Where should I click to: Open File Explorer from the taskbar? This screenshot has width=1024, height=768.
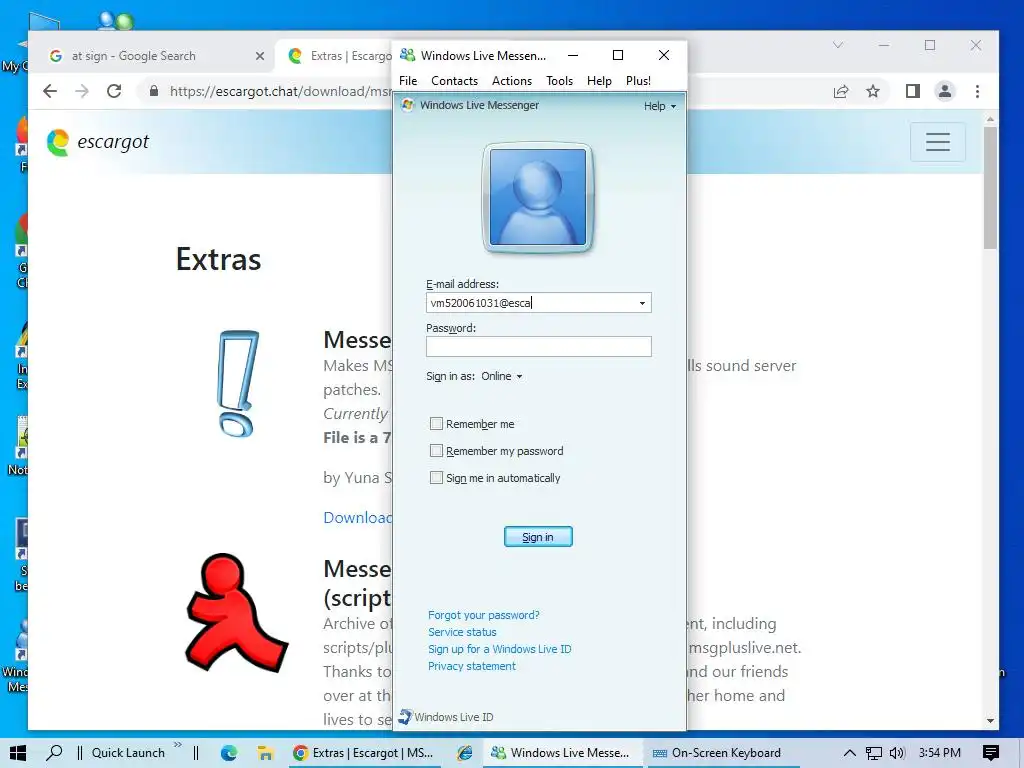pos(264,753)
